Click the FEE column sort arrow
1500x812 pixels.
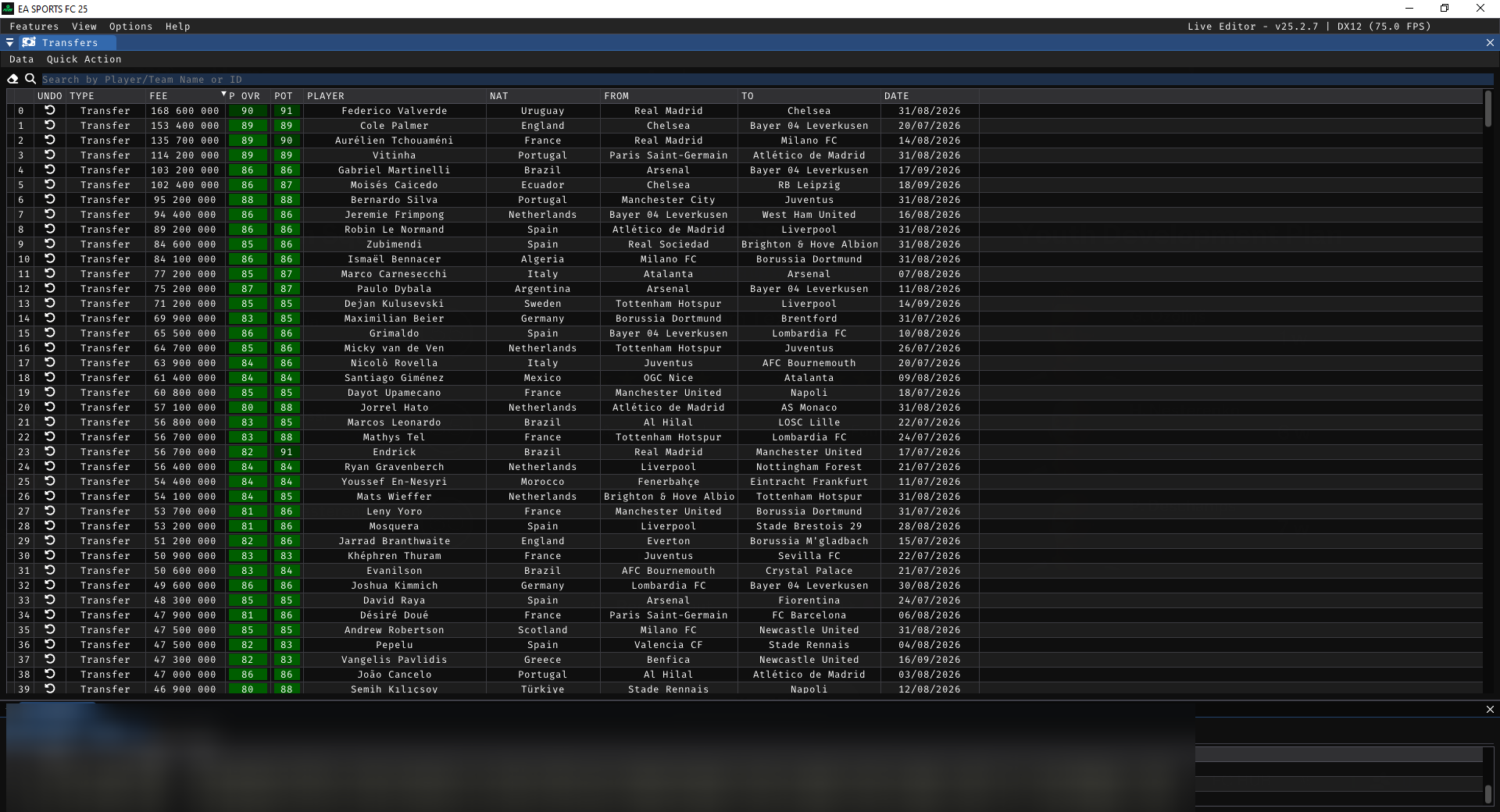224,94
